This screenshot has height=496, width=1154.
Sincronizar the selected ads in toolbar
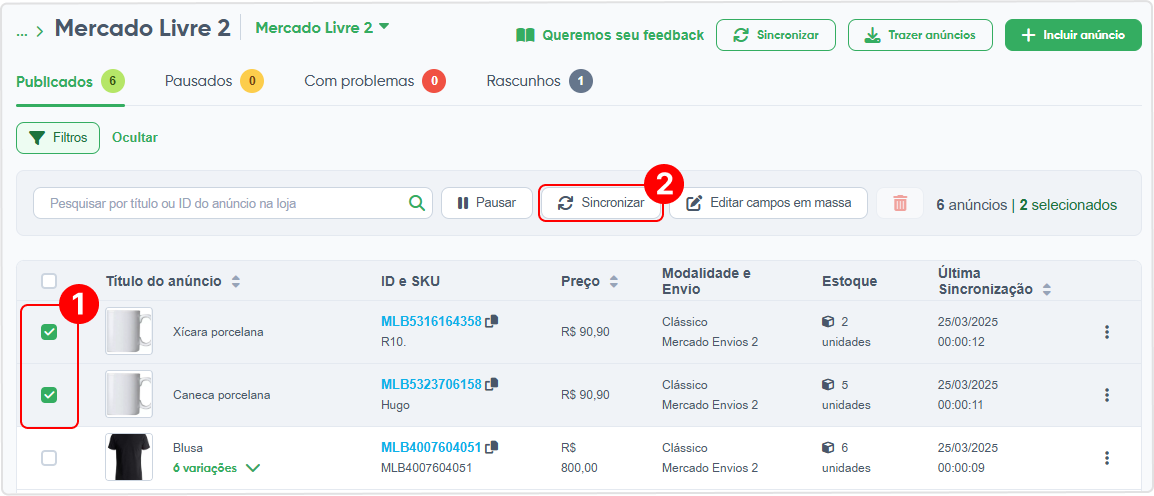601,203
